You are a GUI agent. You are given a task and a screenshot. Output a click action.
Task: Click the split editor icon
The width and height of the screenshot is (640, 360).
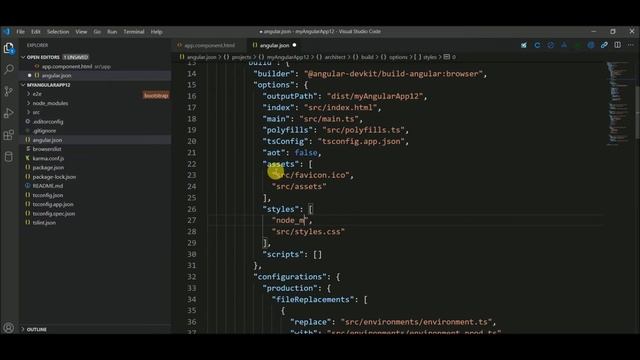click(x=618, y=45)
